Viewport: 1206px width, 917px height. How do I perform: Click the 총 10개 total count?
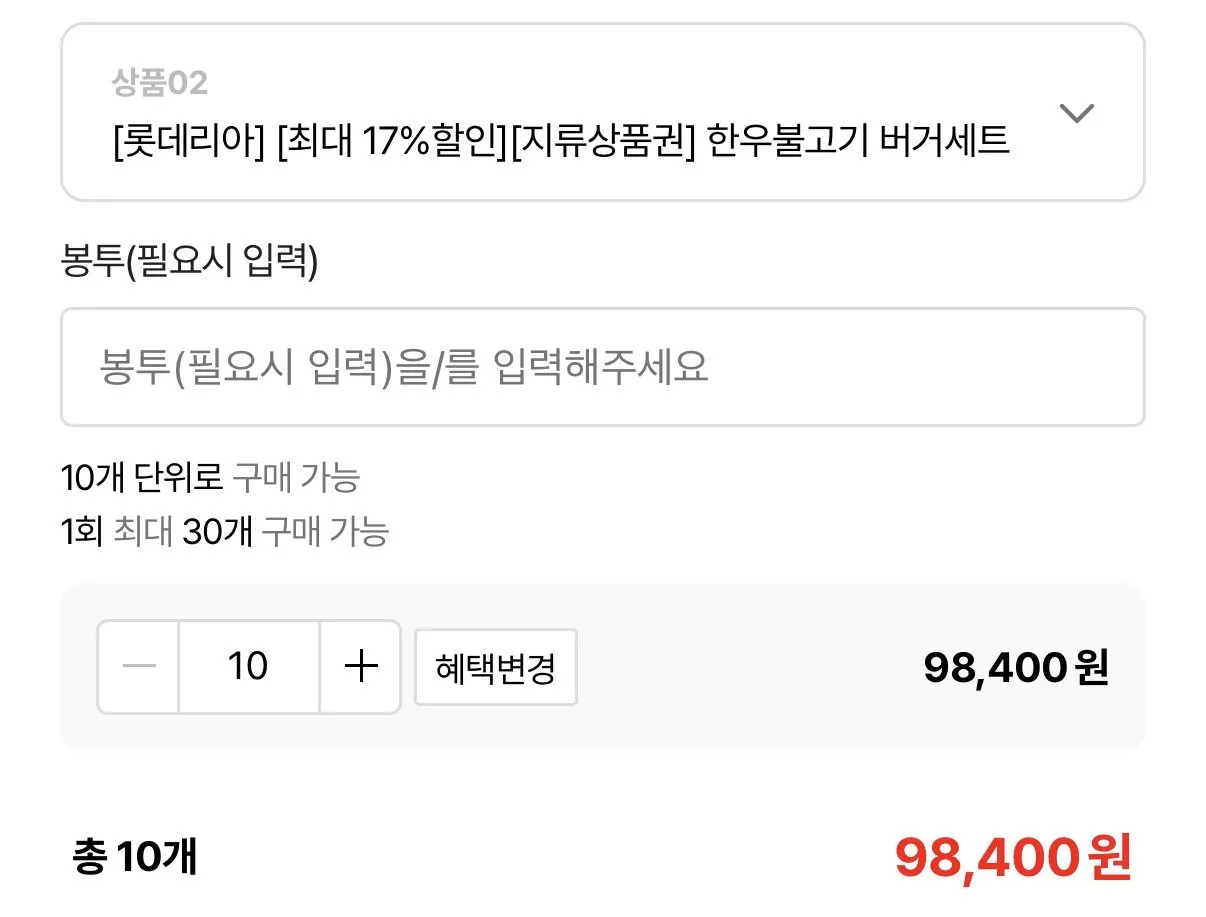(135, 858)
